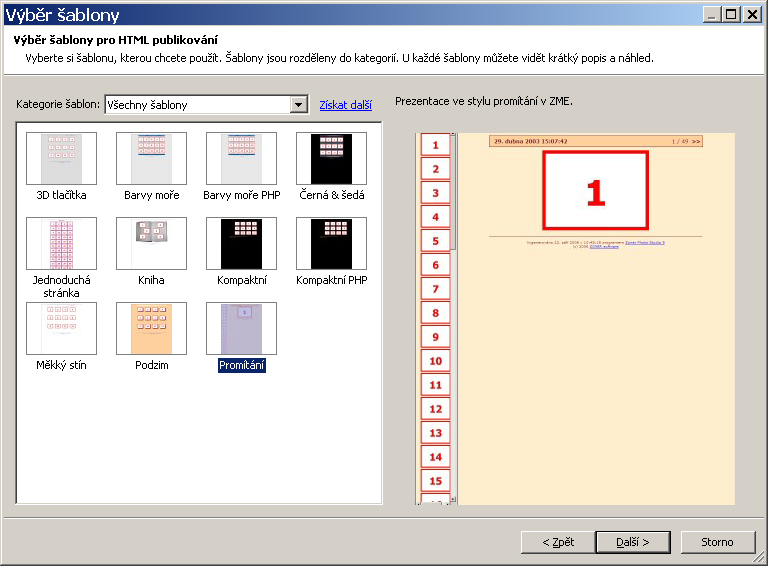Select the Kompaktní PHP template
Screen dimensions: 768x566
click(331, 244)
